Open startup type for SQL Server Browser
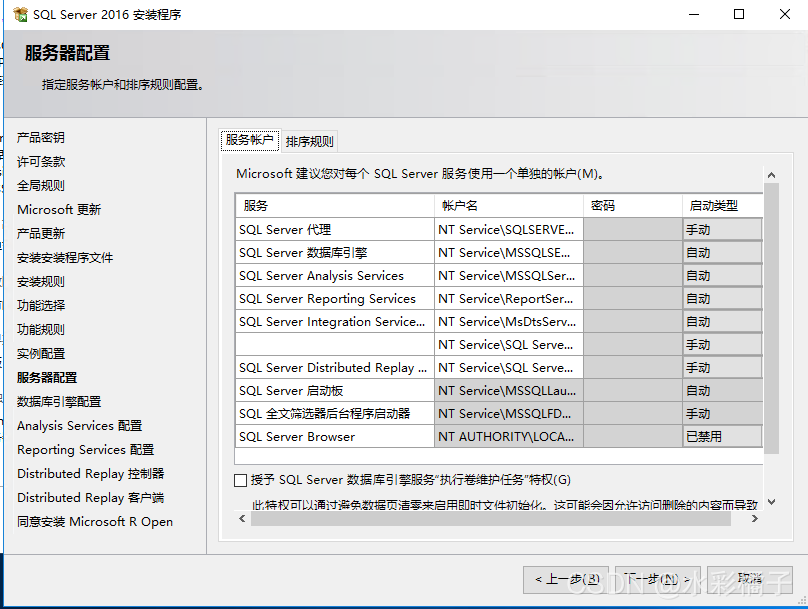This screenshot has height=609, width=808. pos(722,436)
